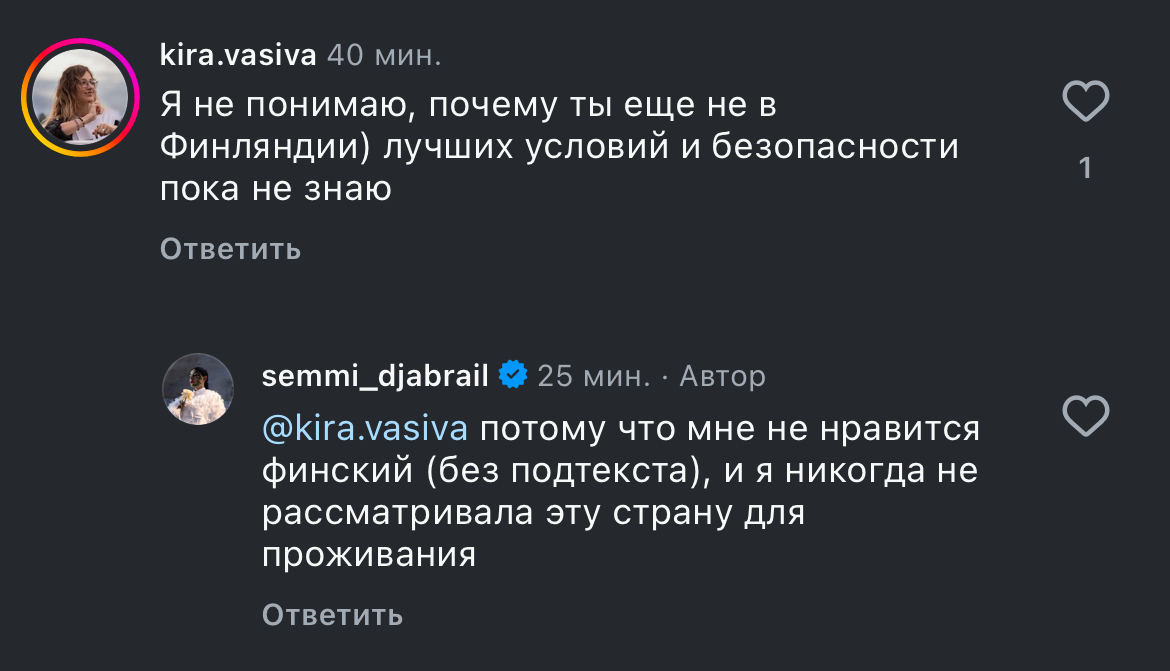The height and width of the screenshot is (671, 1170).
Task: Open semmi_djabrail's profile picture
Action: click(198, 389)
